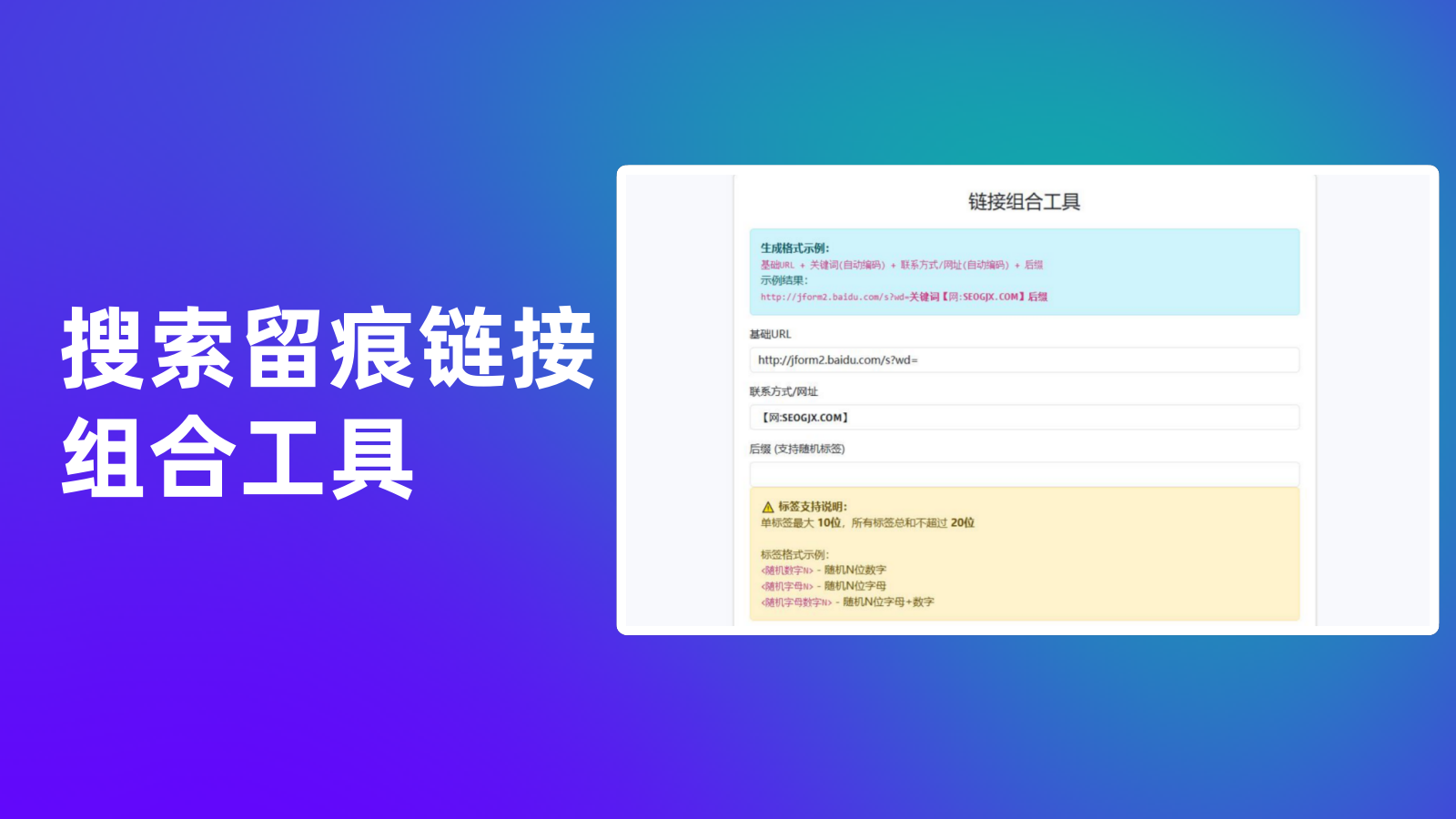Click the 联系方式/网址 input field
This screenshot has width=1456, height=819.
pos(1024,418)
